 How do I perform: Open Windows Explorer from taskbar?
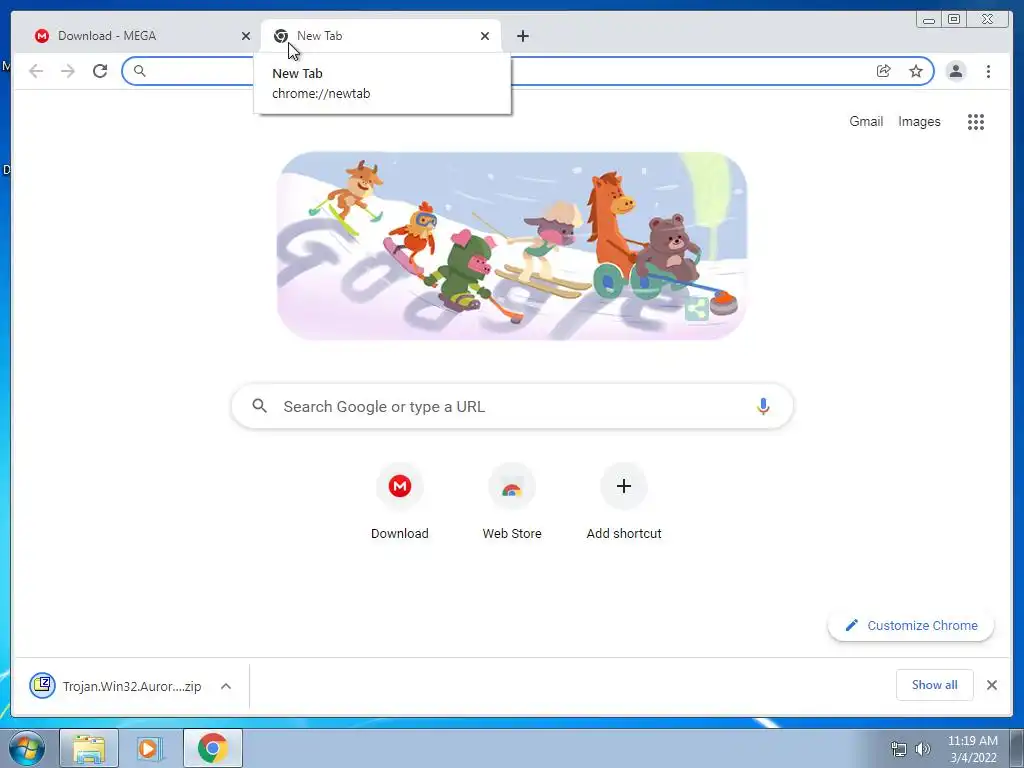(89, 748)
